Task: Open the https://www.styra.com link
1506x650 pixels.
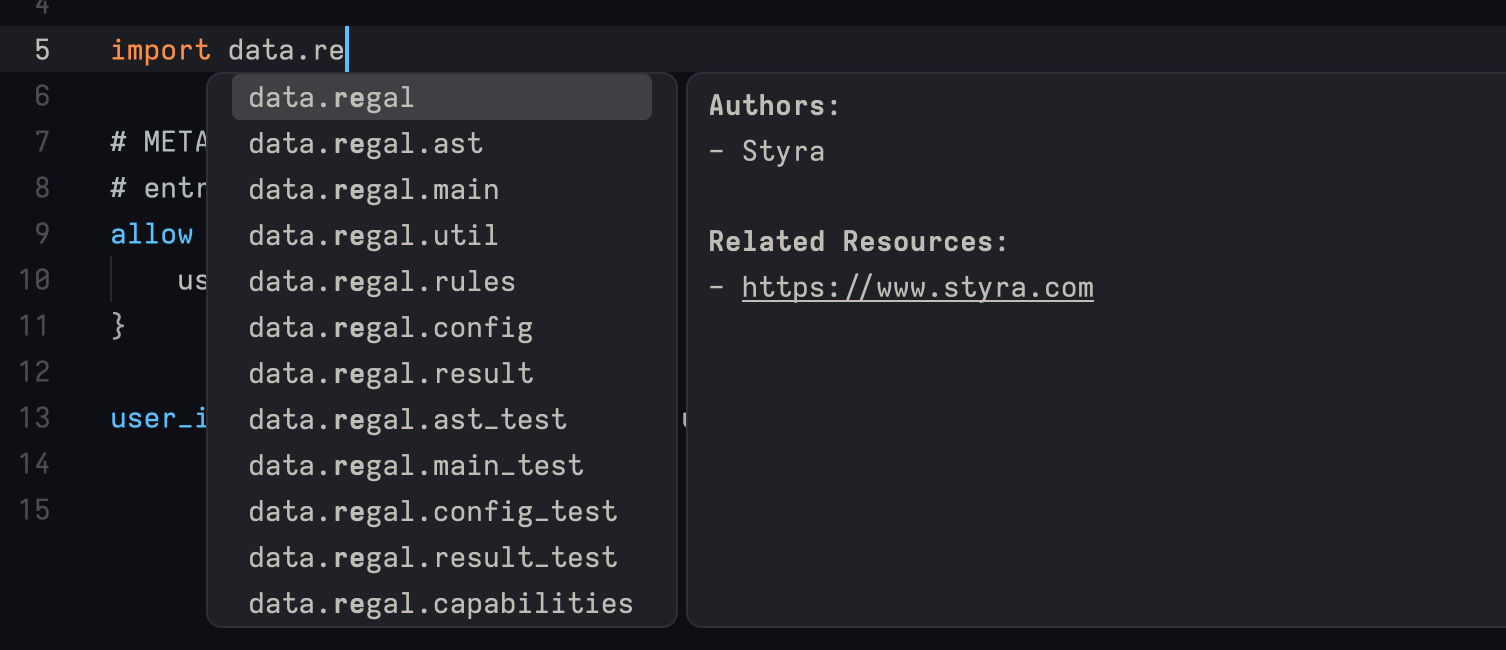Action: tap(917, 288)
